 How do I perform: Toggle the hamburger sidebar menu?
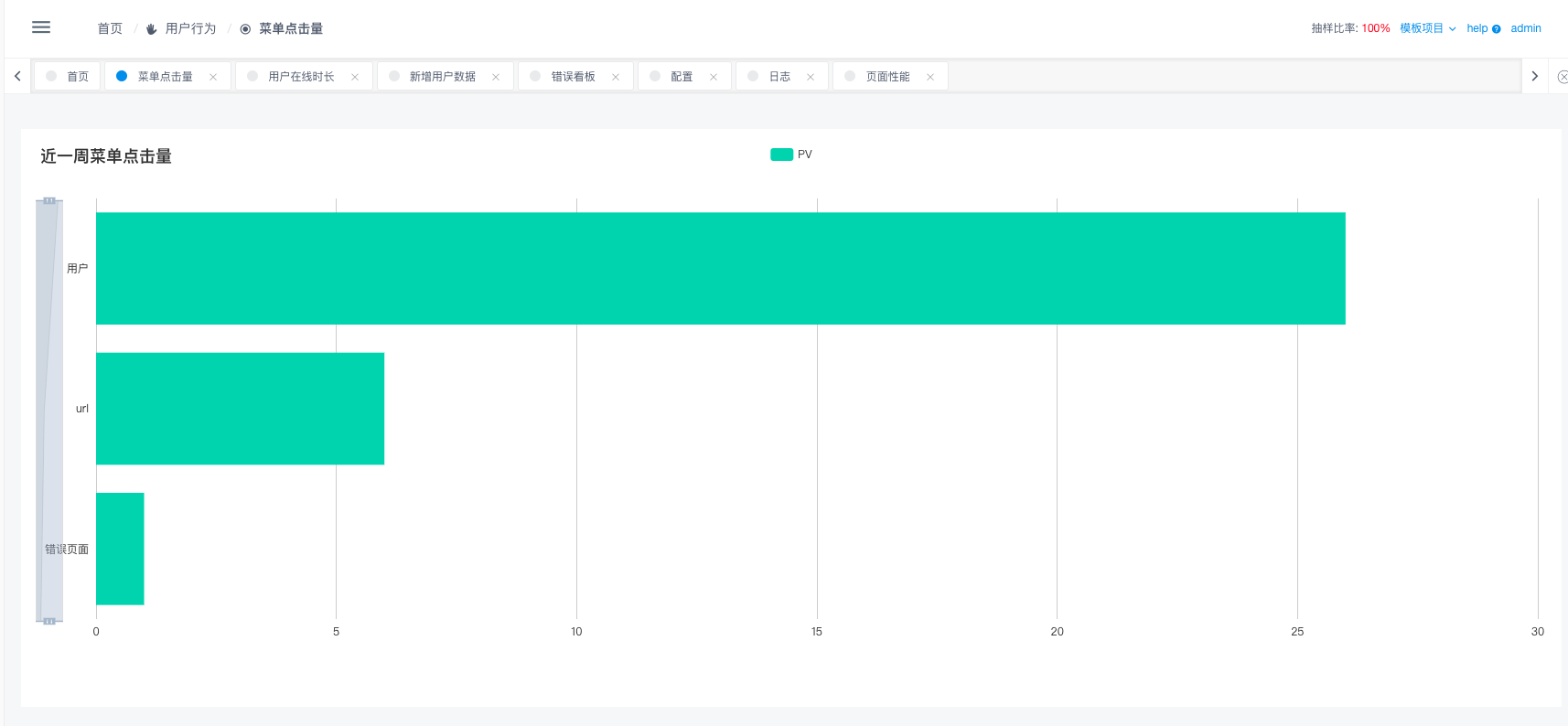pyautogui.click(x=41, y=27)
